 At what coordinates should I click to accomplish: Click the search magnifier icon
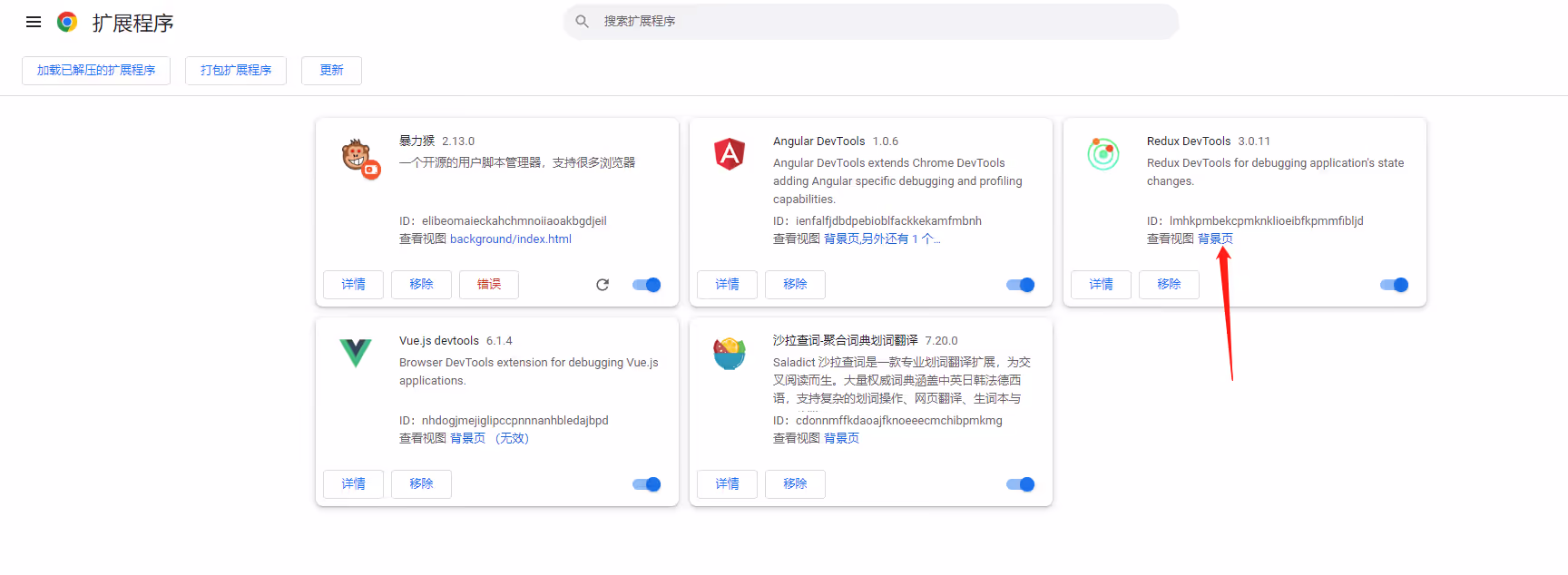click(x=583, y=21)
